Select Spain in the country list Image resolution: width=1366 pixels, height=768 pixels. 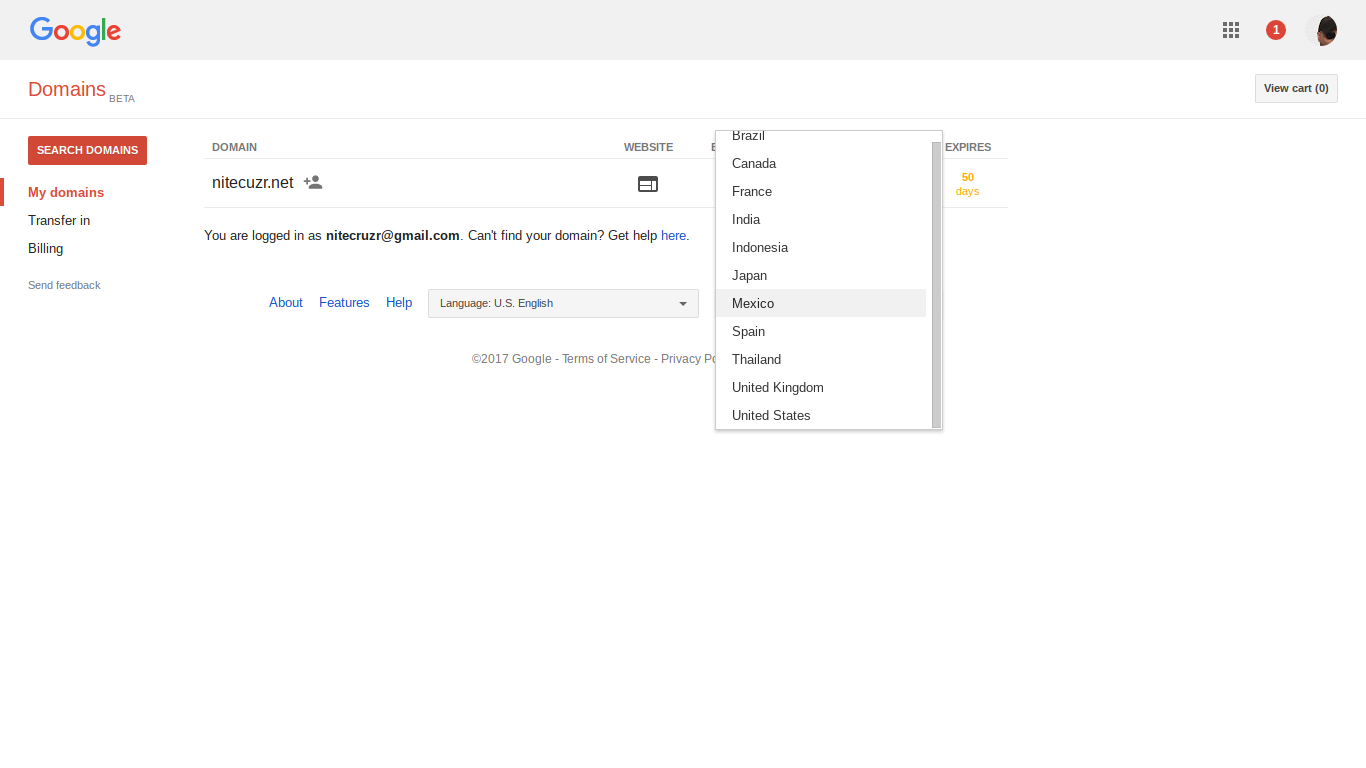tap(821, 331)
